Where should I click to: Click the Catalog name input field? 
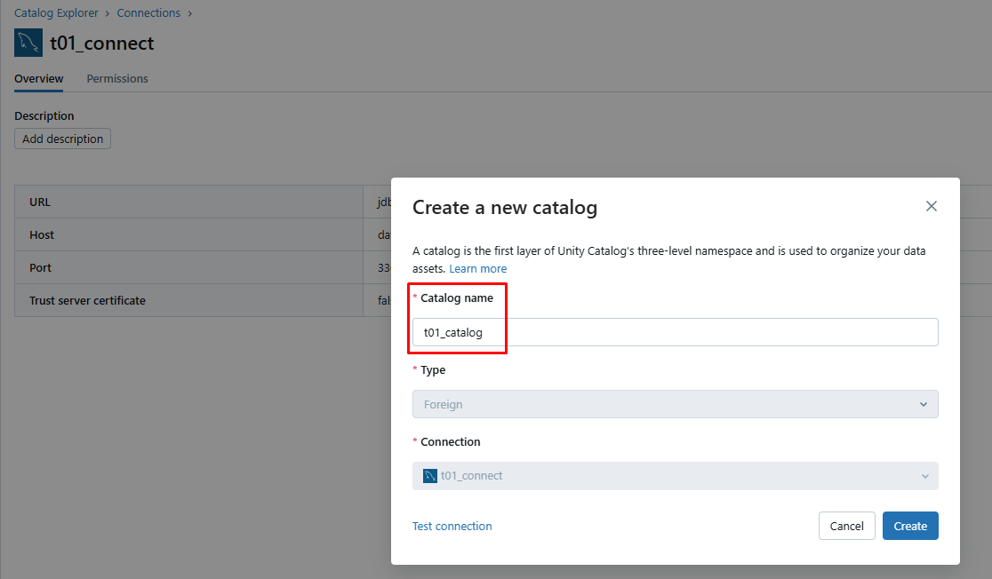coord(675,333)
